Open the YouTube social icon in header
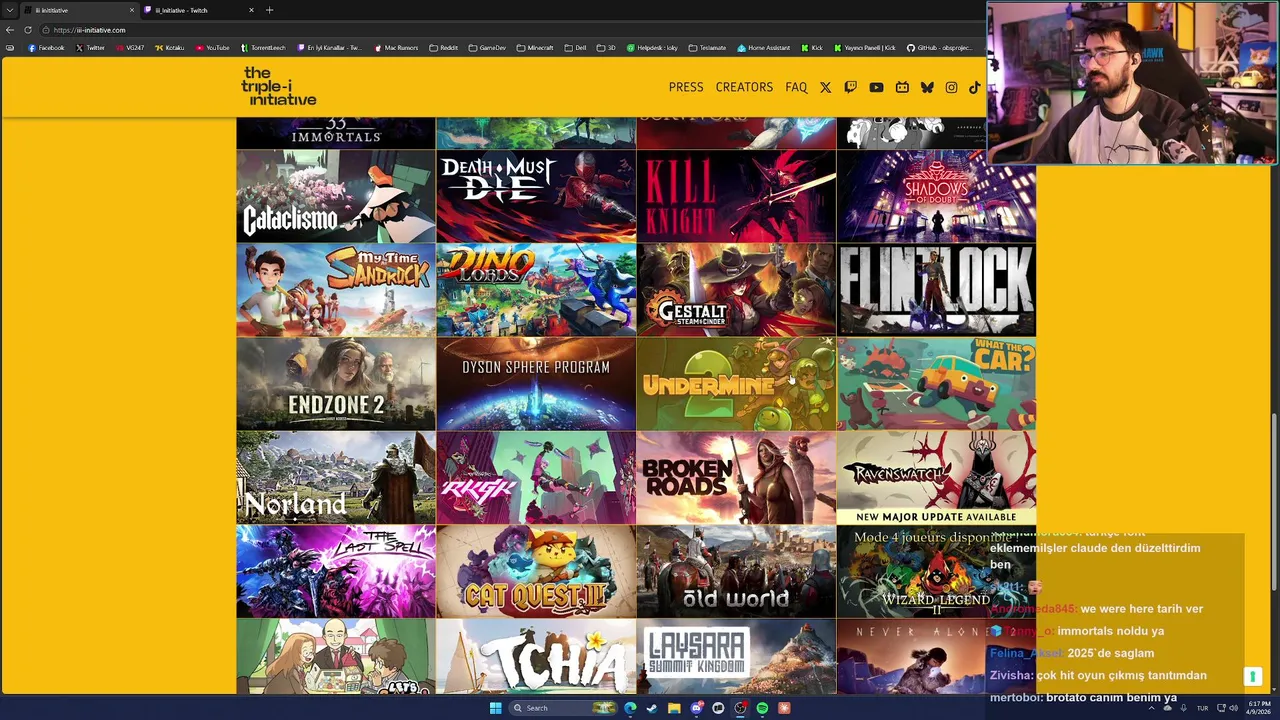 point(876,88)
